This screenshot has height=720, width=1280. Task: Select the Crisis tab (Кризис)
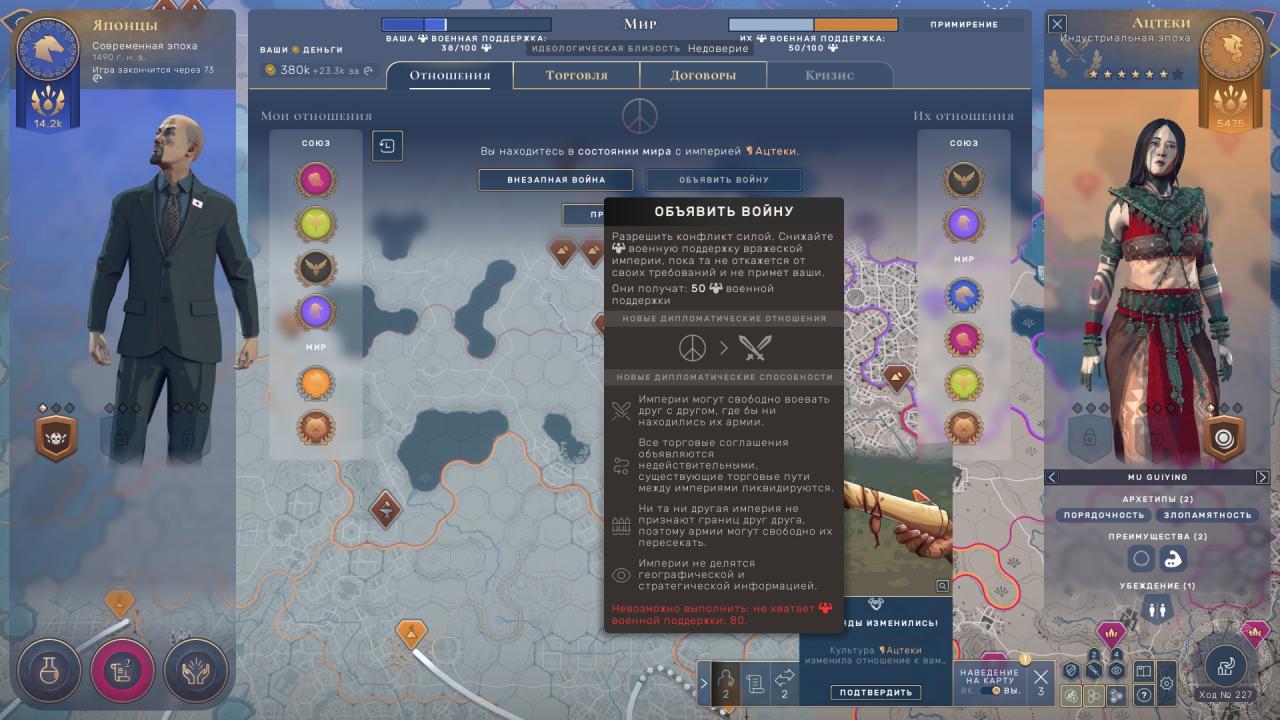(x=829, y=76)
